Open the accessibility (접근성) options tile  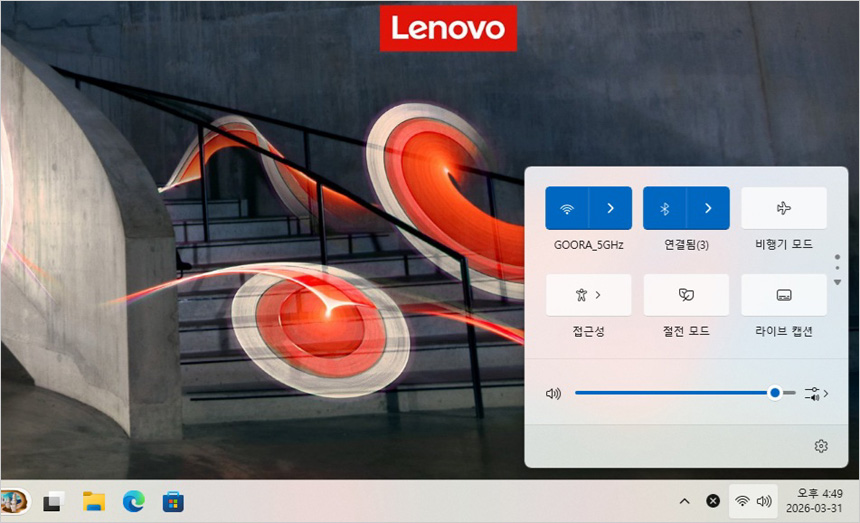coord(588,295)
